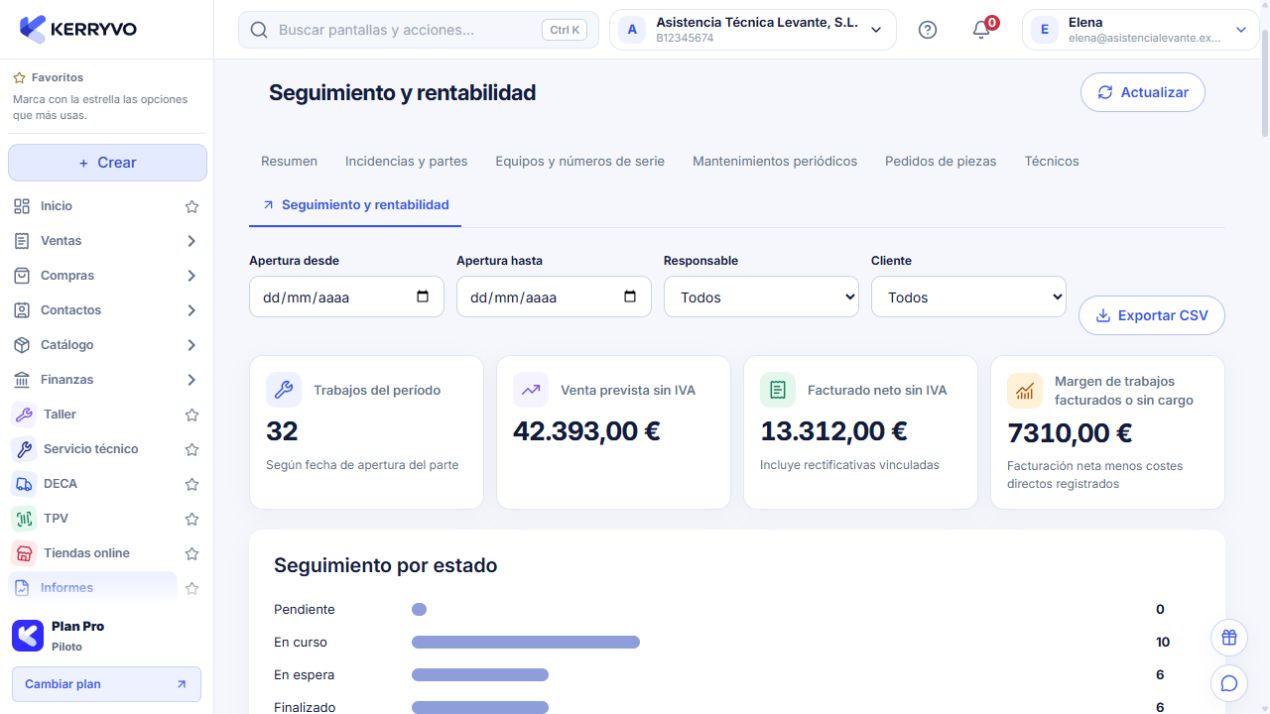Toggle the Taller favorite star
Viewport: 1270px width, 714px height.
[x=192, y=415]
